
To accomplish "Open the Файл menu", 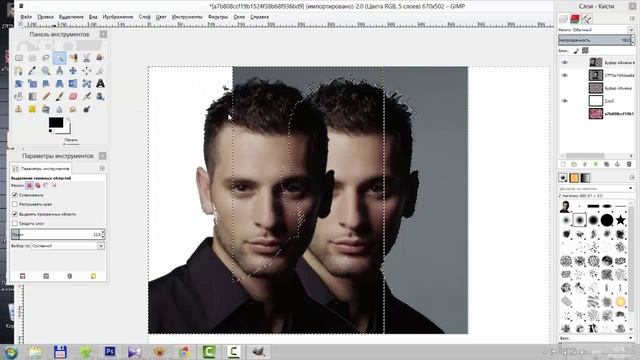I will coord(26,17).
